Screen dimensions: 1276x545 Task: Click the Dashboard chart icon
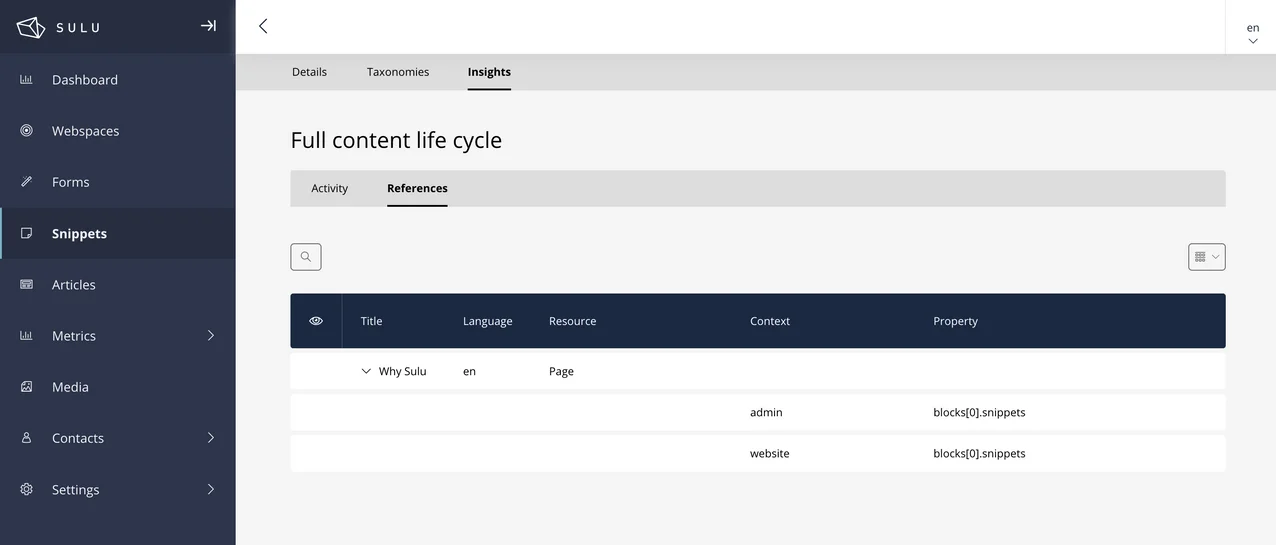click(x=27, y=80)
